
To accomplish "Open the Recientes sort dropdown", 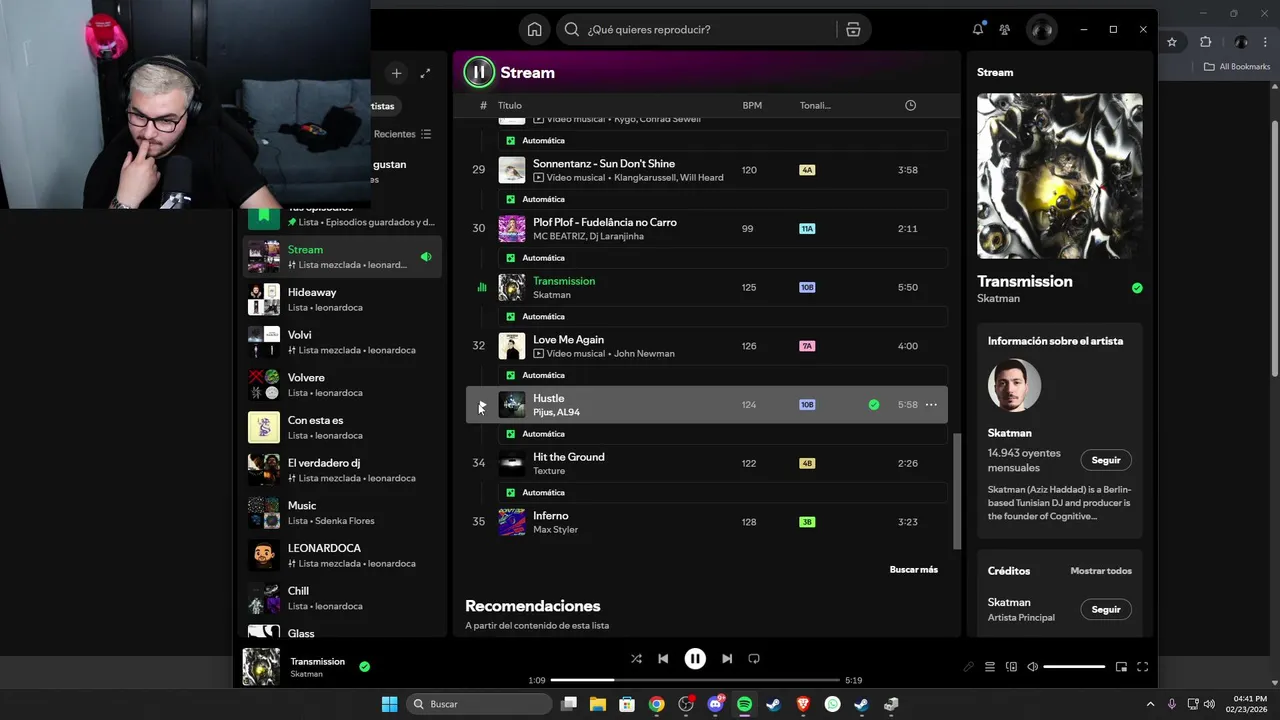I will [x=403, y=134].
